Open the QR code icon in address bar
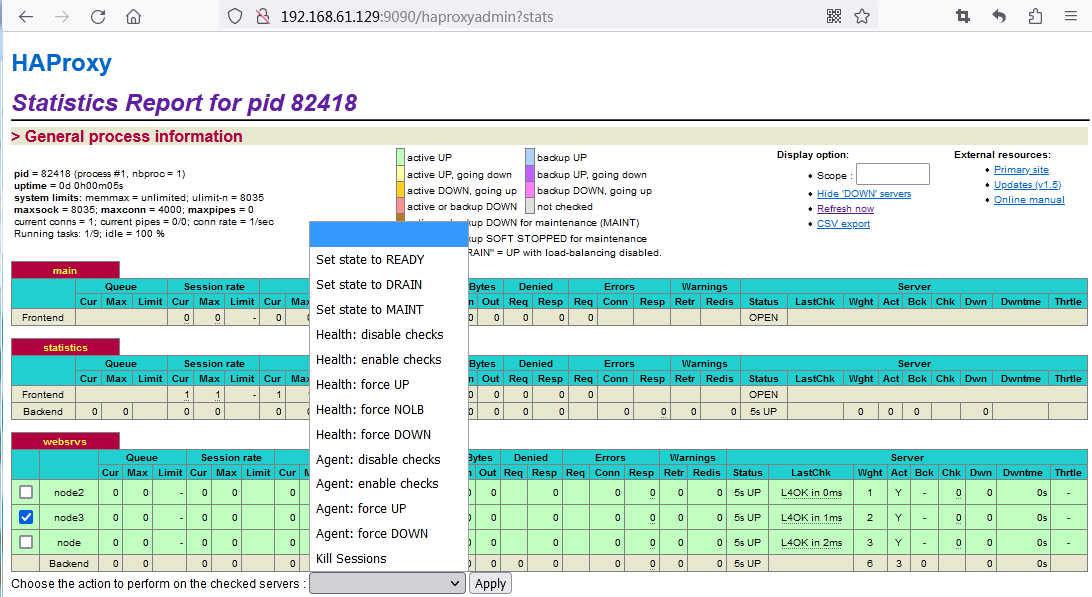Screen dimensions: 1092x597 coord(834,16)
